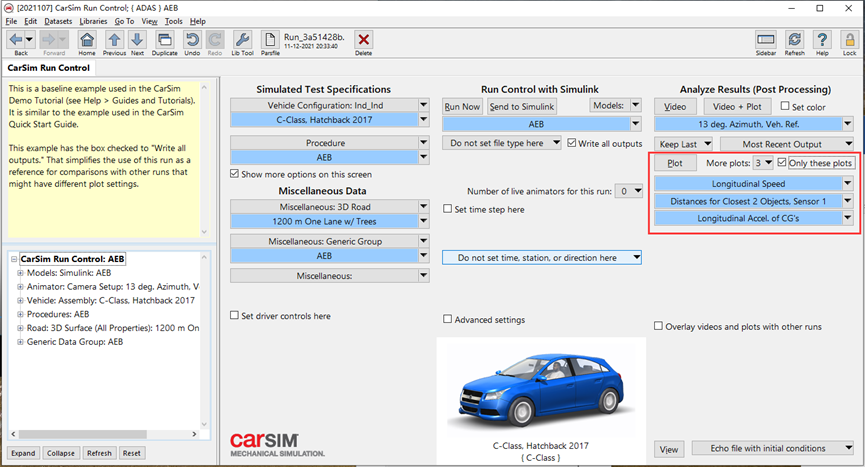Click the Plot button
The height and width of the screenshot is (467, 865).
click(675, 163)
